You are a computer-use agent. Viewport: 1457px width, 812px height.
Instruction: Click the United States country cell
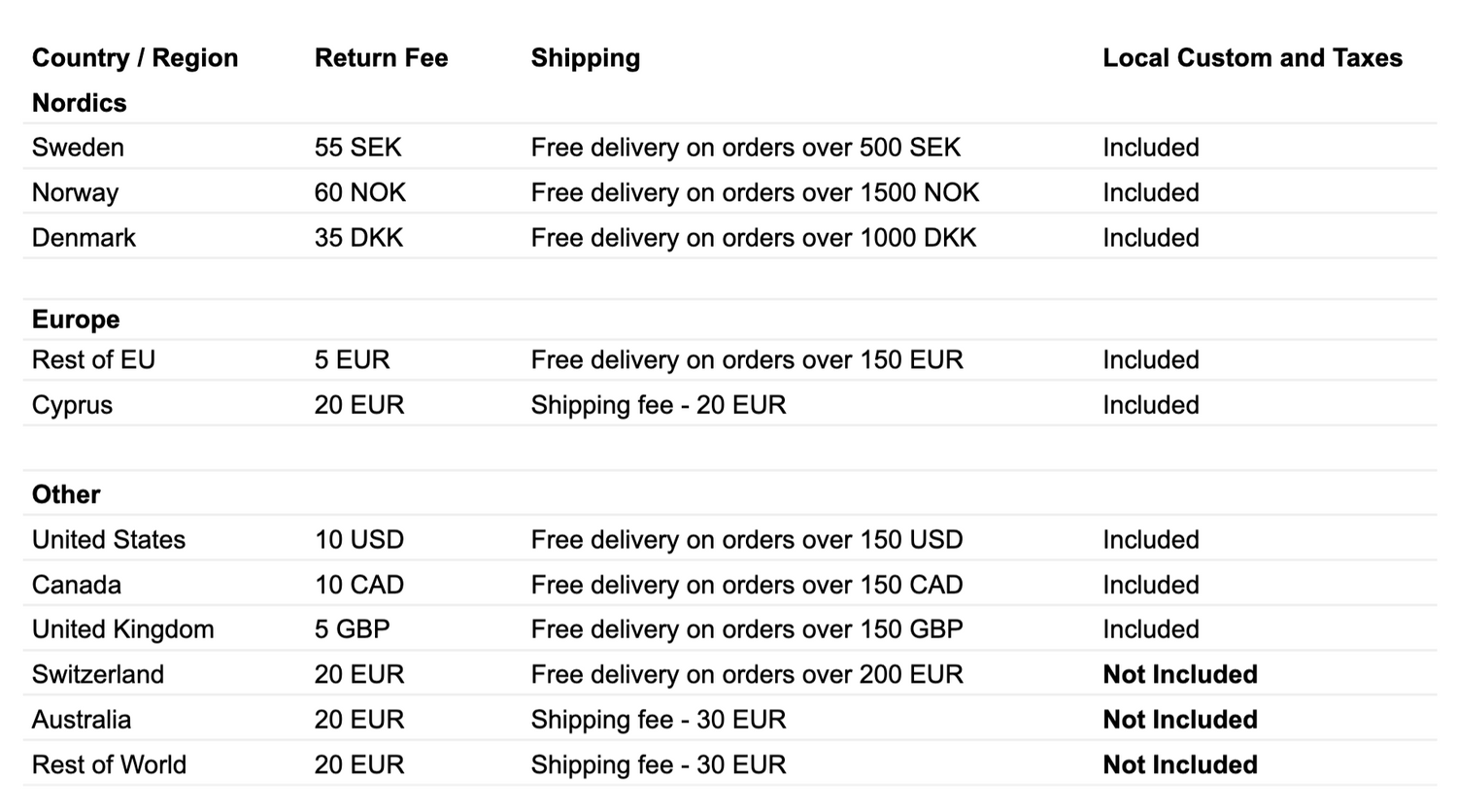pyautogui.click(x=108, y=540)
